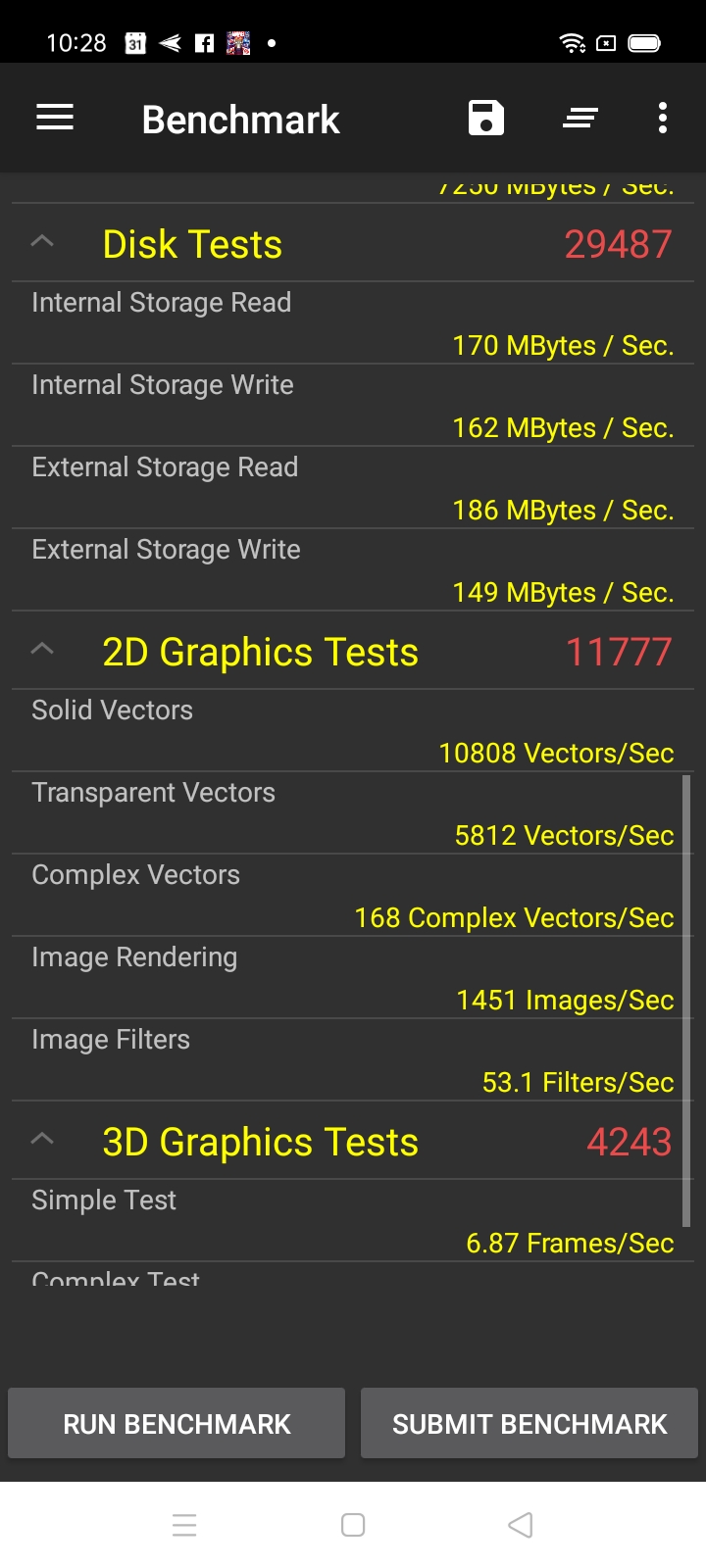Tap the Android home navigation icon
Image resolution: width=706 pixels, height=1568 pixels.
pos(353,1525)
